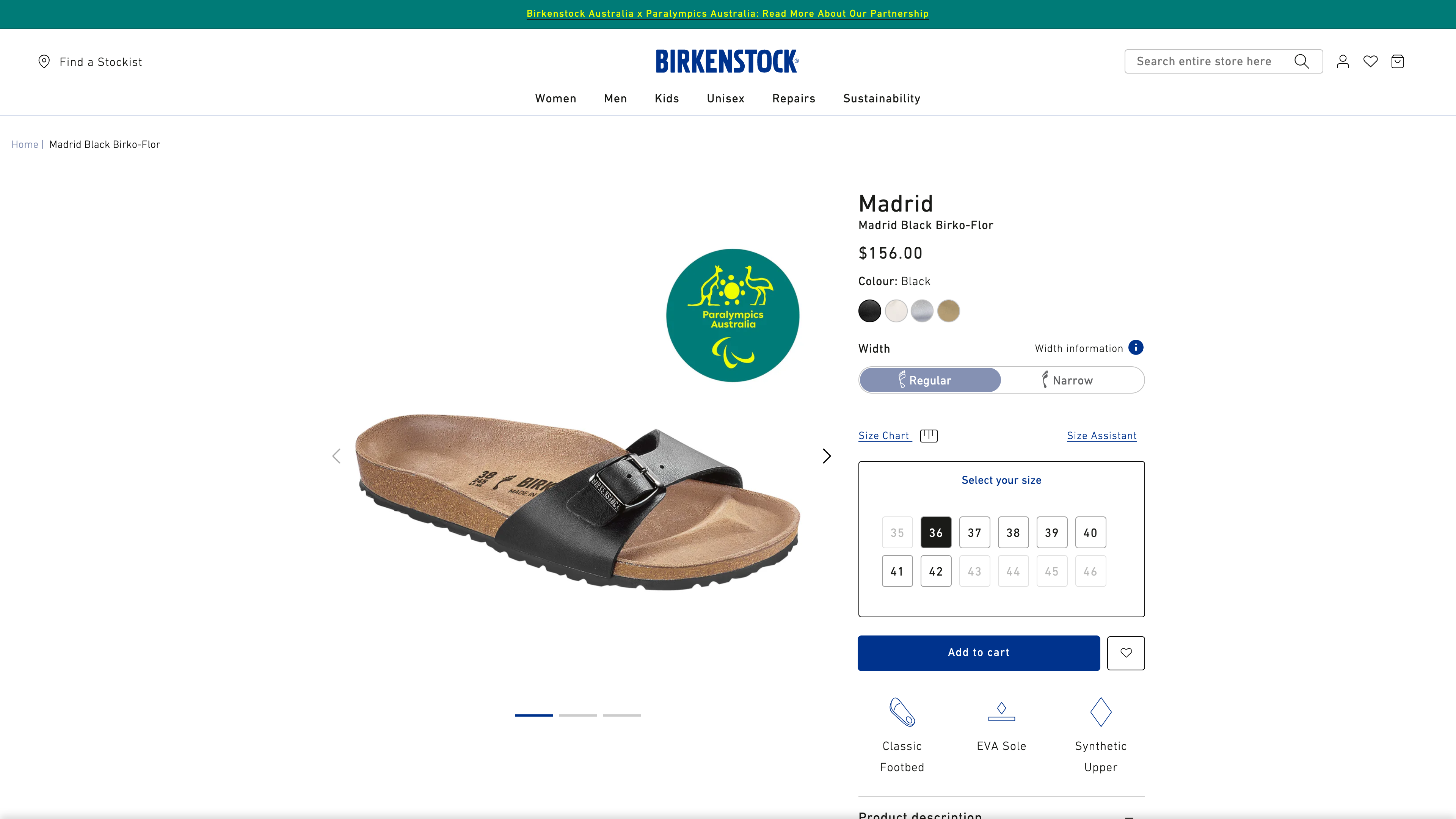This screenshot has width=1456, height=819.
Task: Click the search magnifier icon
Action: click(x=1302, y=61)
